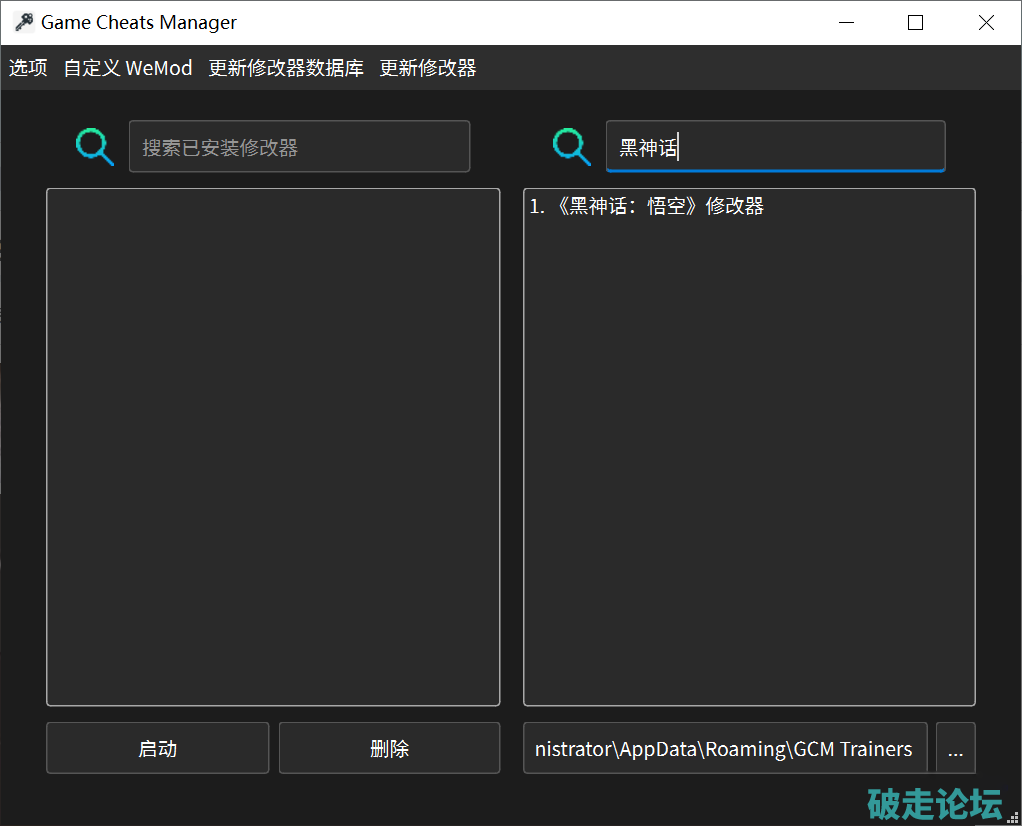Screen dimensions: 1022x826
Task: Click the magnifier icon beside the 黑神话 search box
Action: click(x=572, y=147)
